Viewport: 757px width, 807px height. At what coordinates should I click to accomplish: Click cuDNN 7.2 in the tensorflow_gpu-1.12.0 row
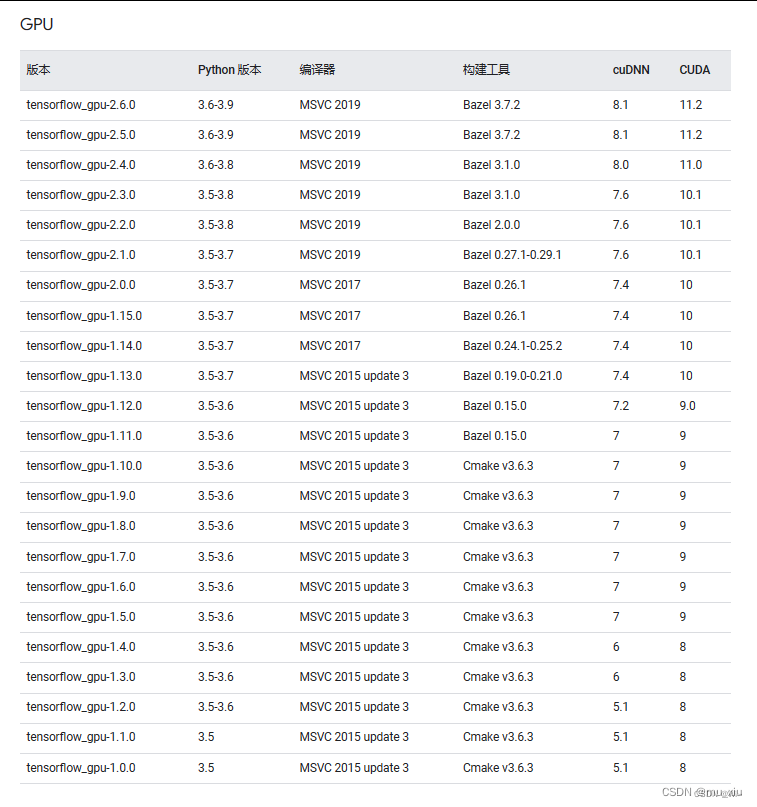tap(621, 406)
